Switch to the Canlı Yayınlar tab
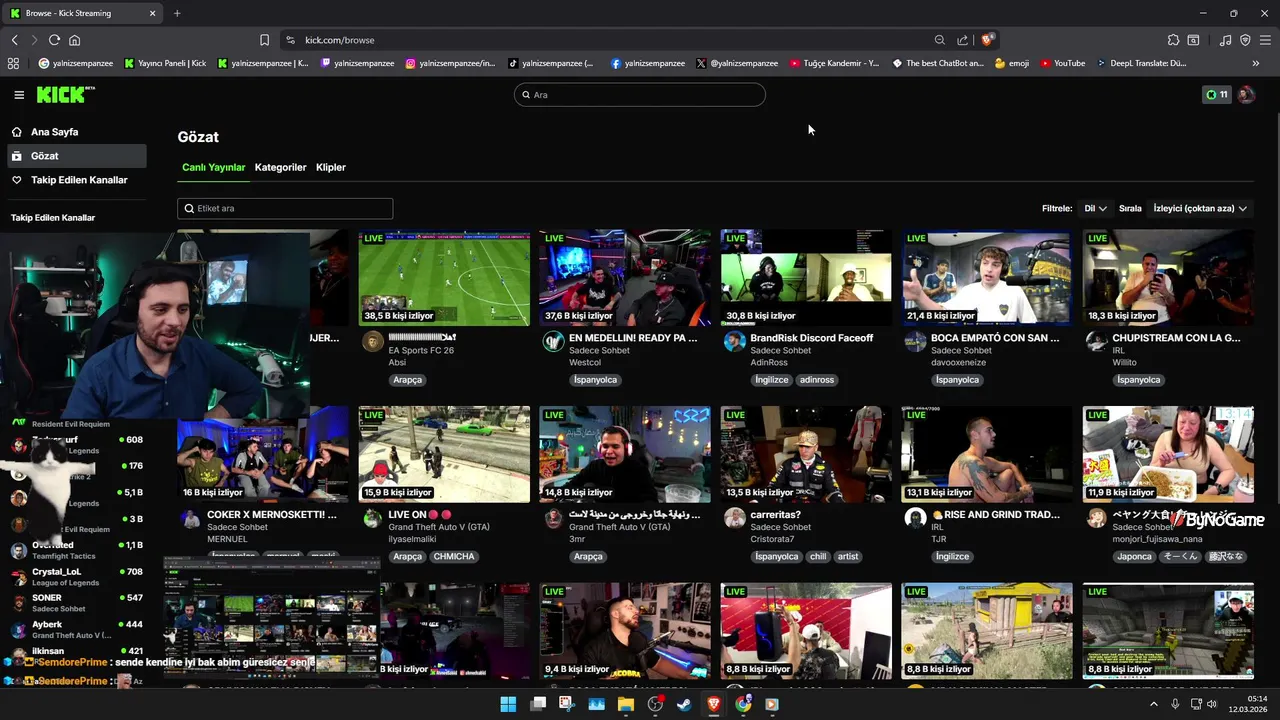This screenshot has height=720, width=1280. pyautogui.click(x=213, y=167)
